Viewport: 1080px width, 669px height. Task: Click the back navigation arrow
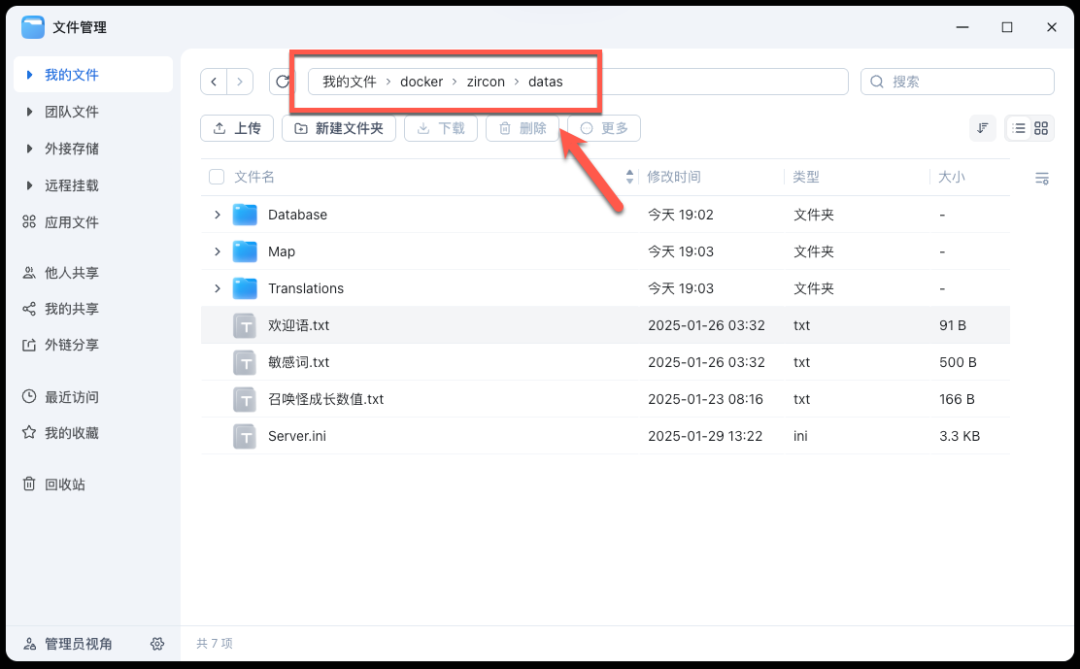click(214, 81)
